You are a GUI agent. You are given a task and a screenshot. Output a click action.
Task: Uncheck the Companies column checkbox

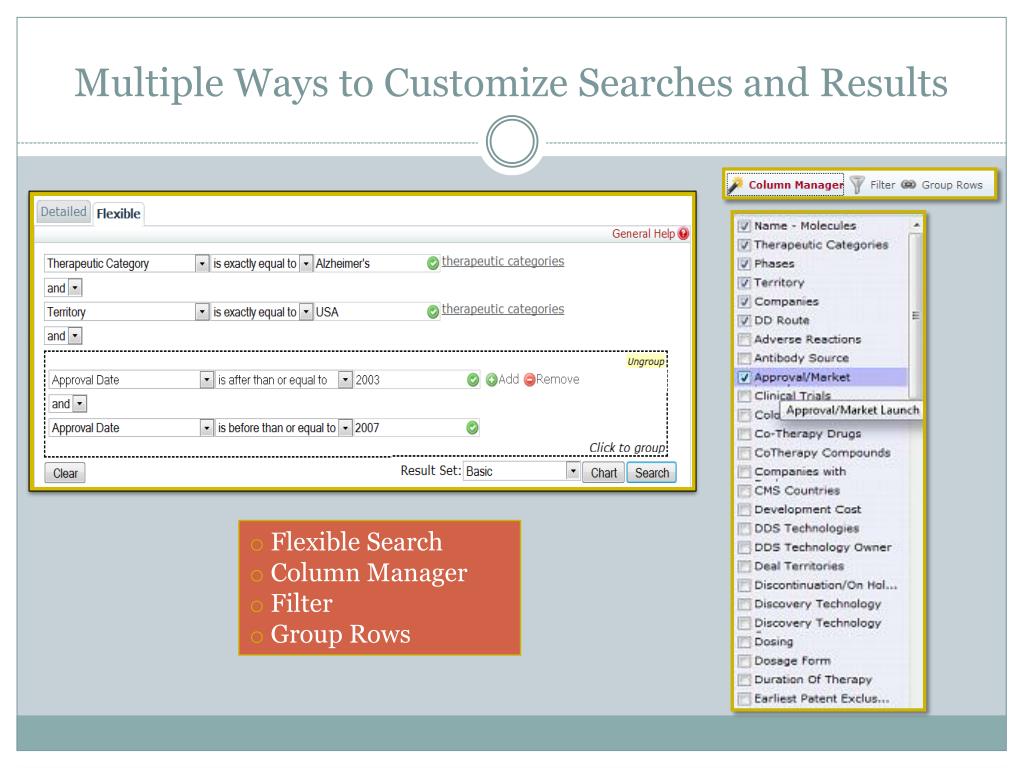744,302
